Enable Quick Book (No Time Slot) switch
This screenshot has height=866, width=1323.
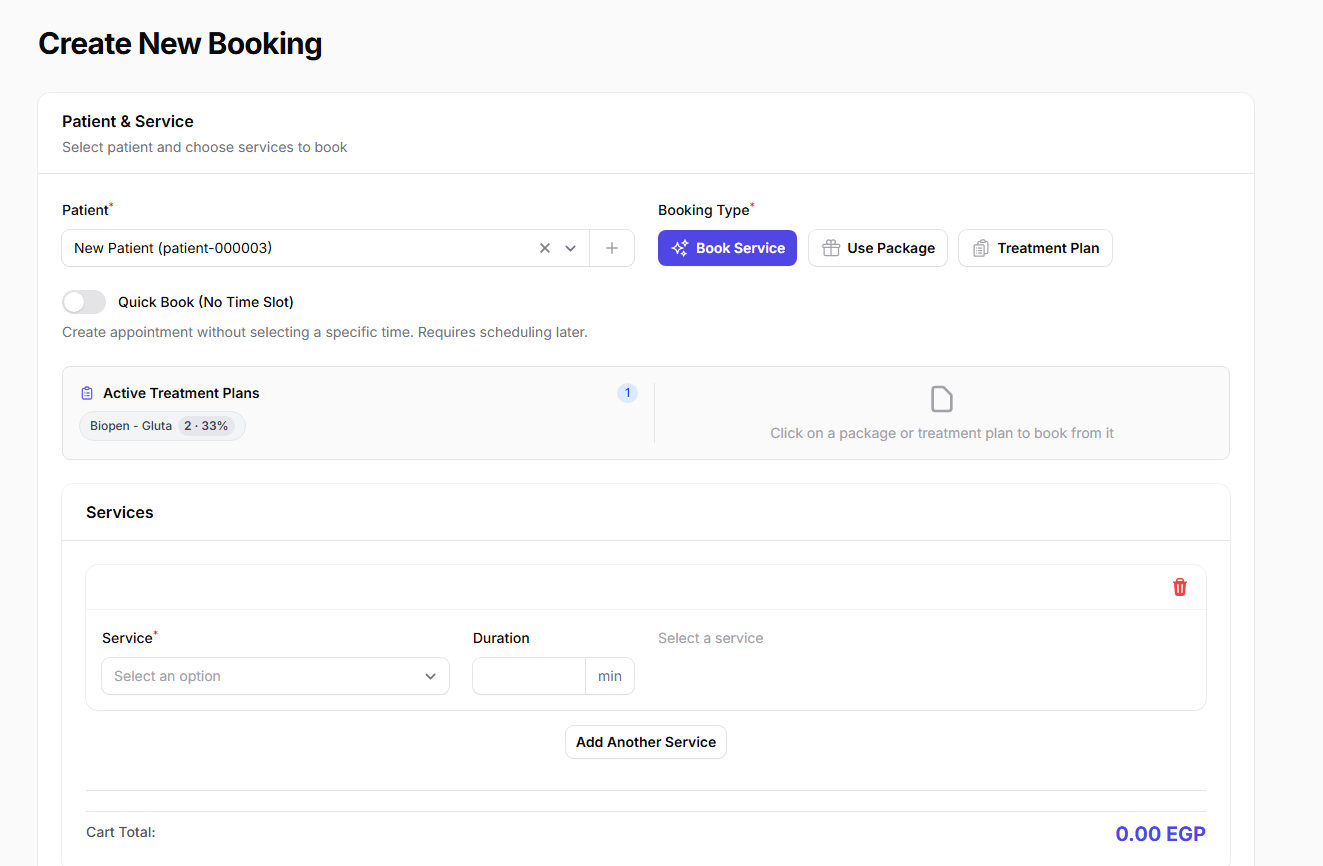(x=84, y=302)
